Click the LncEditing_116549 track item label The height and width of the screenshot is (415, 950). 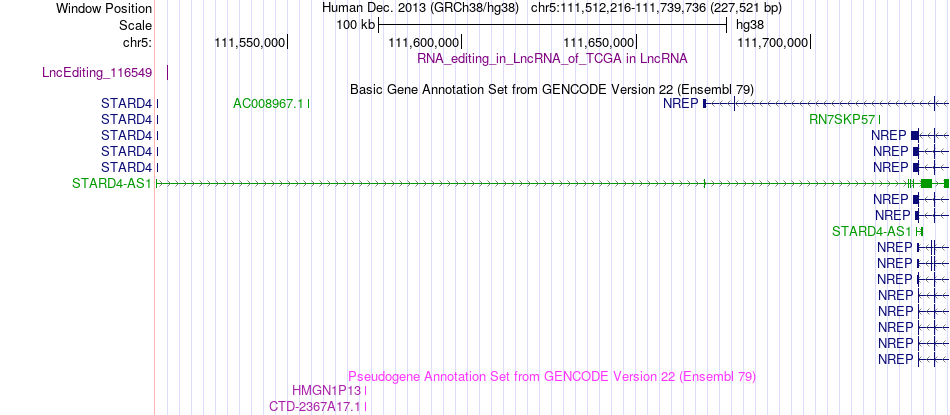click(97, 73)
